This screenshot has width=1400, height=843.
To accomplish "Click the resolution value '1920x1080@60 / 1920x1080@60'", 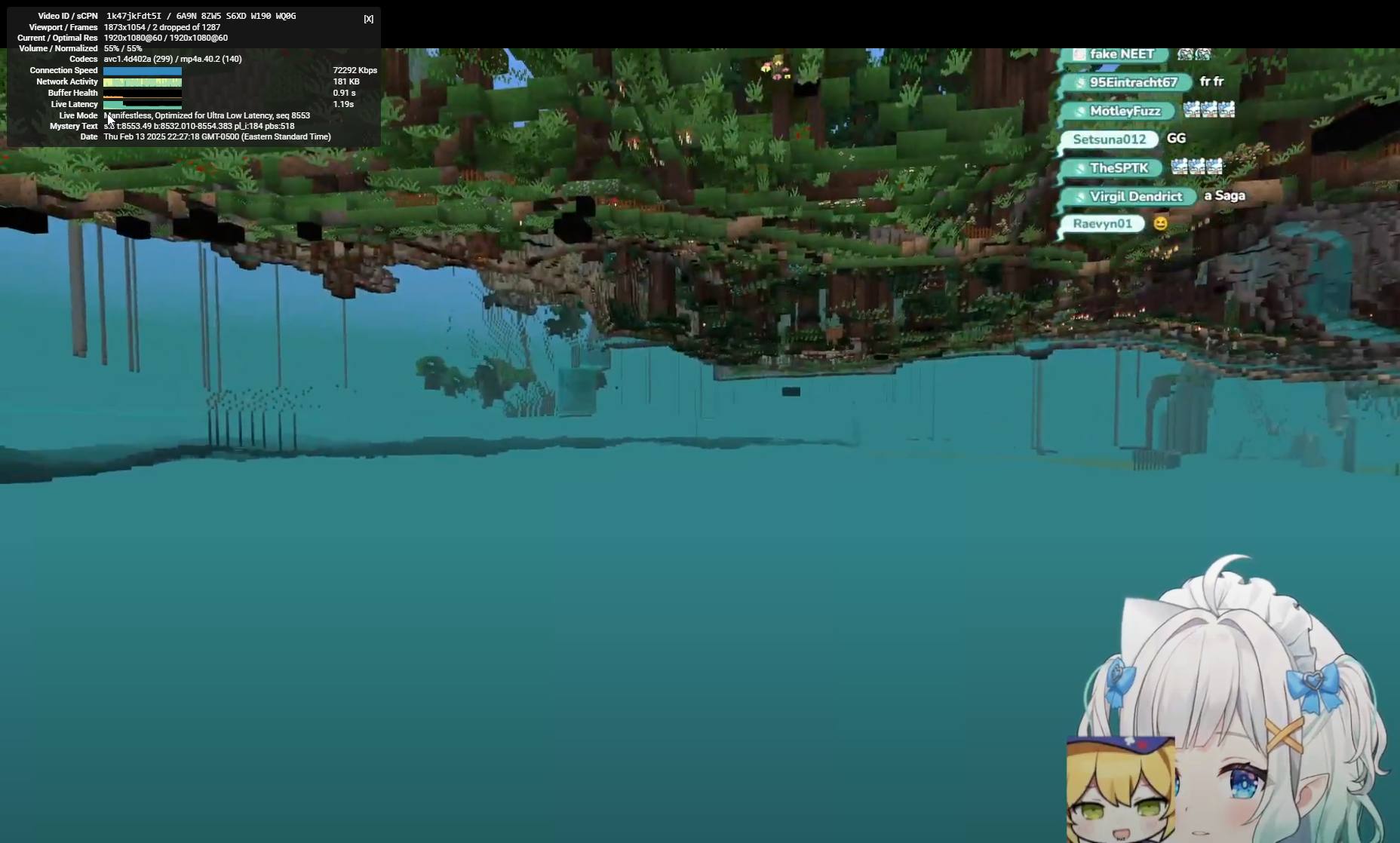I will (x=166, y=38).
